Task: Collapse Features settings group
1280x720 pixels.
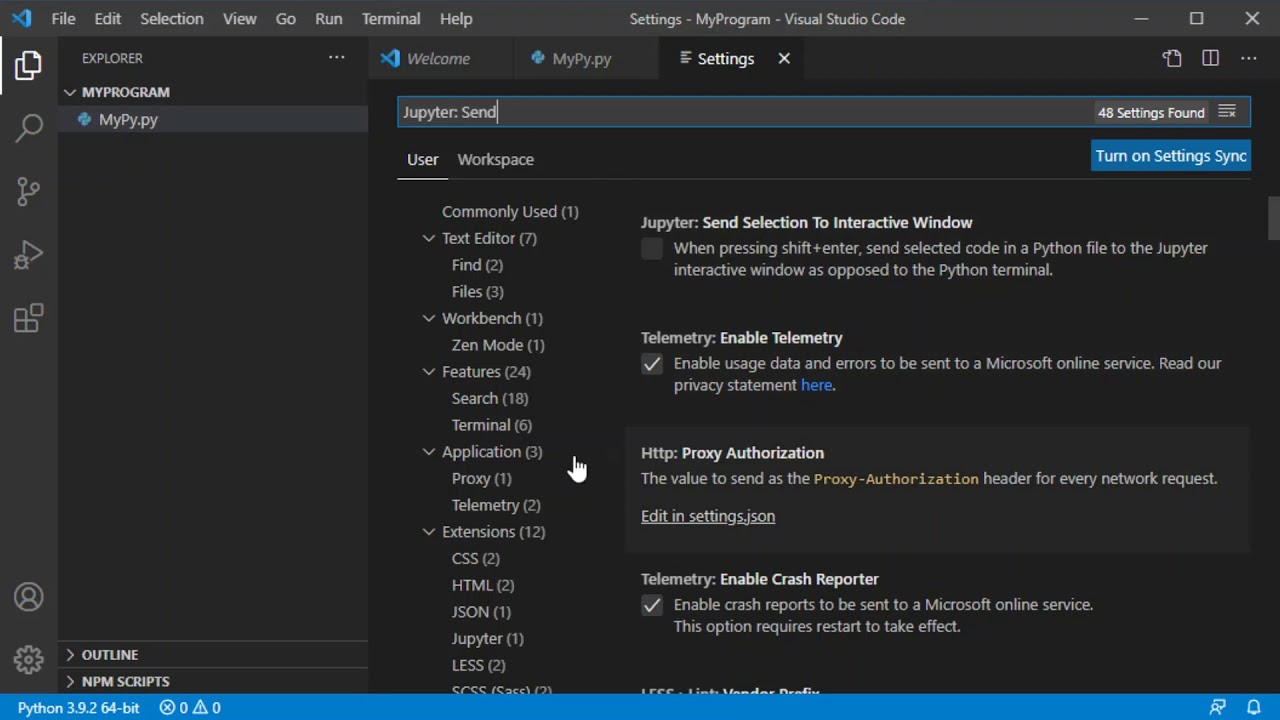Action: point(428,371)
